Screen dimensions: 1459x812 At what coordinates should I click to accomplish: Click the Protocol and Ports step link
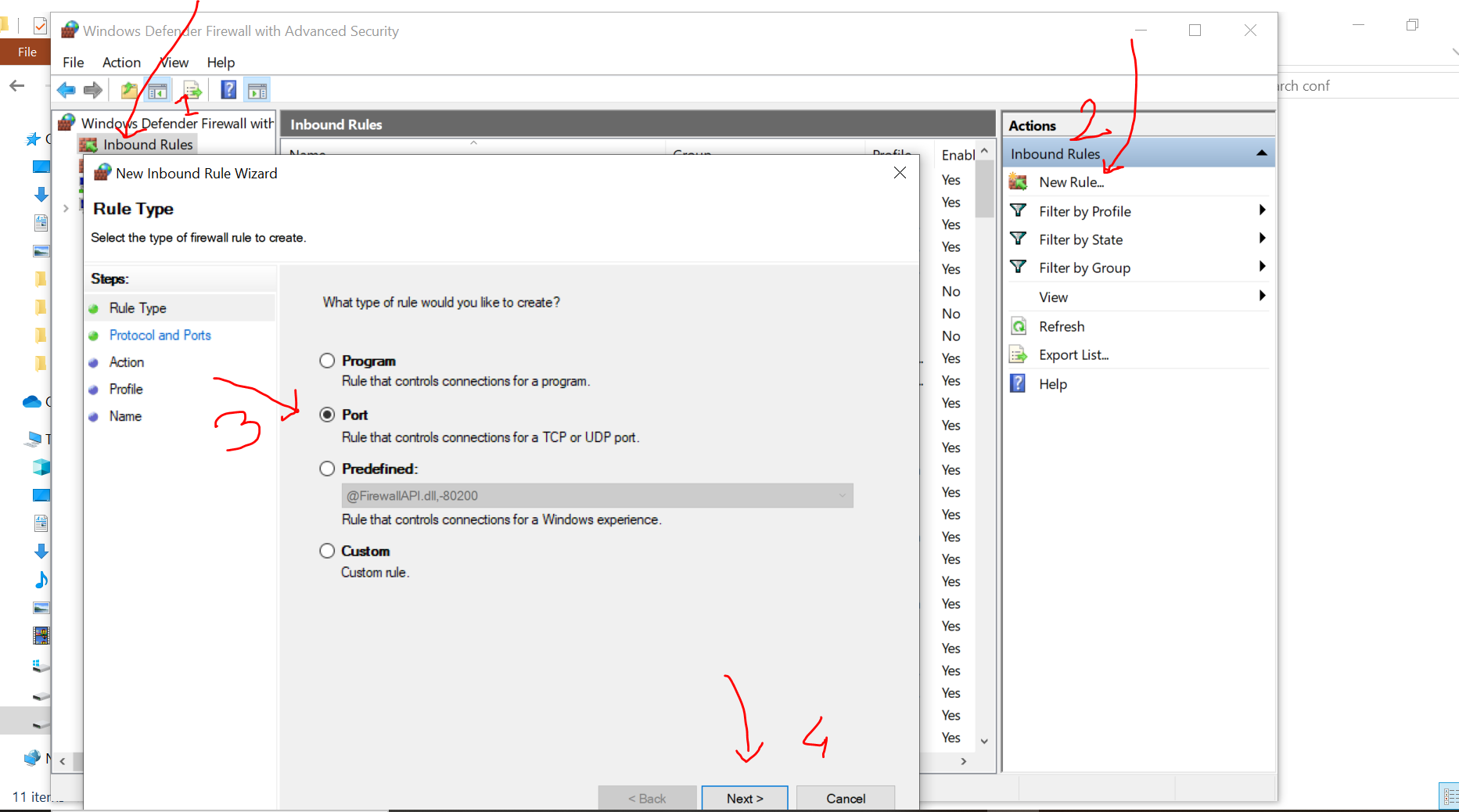160,335
